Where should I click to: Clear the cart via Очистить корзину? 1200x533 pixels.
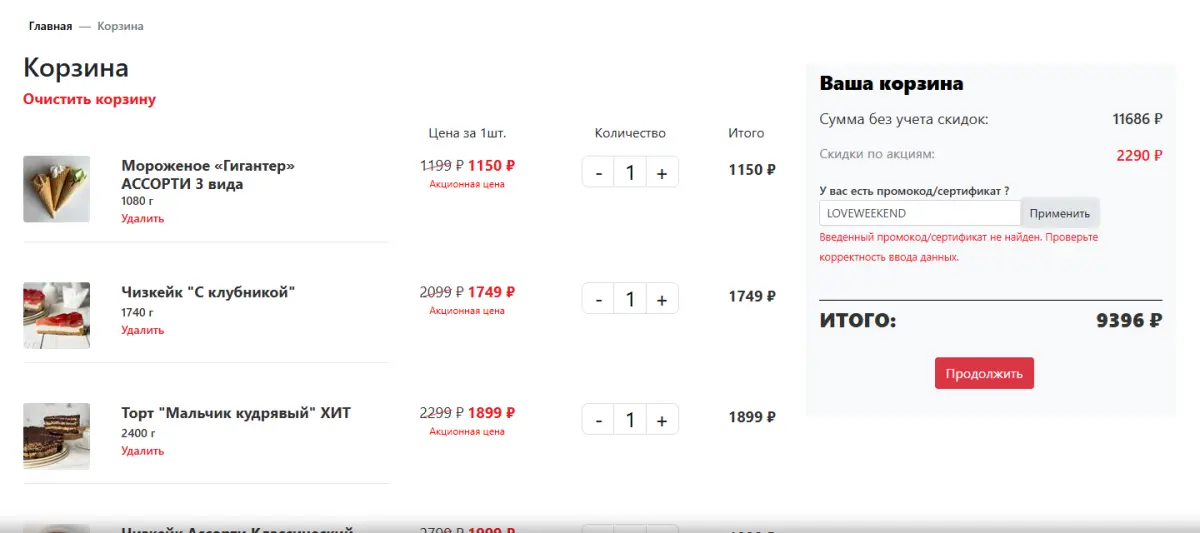[x=89, y=99]
